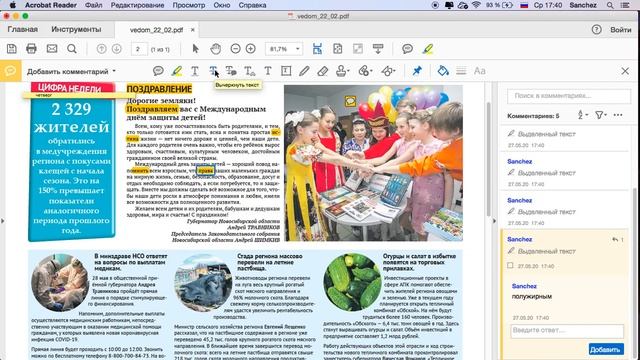Go to next page arrow

[117, 49]
